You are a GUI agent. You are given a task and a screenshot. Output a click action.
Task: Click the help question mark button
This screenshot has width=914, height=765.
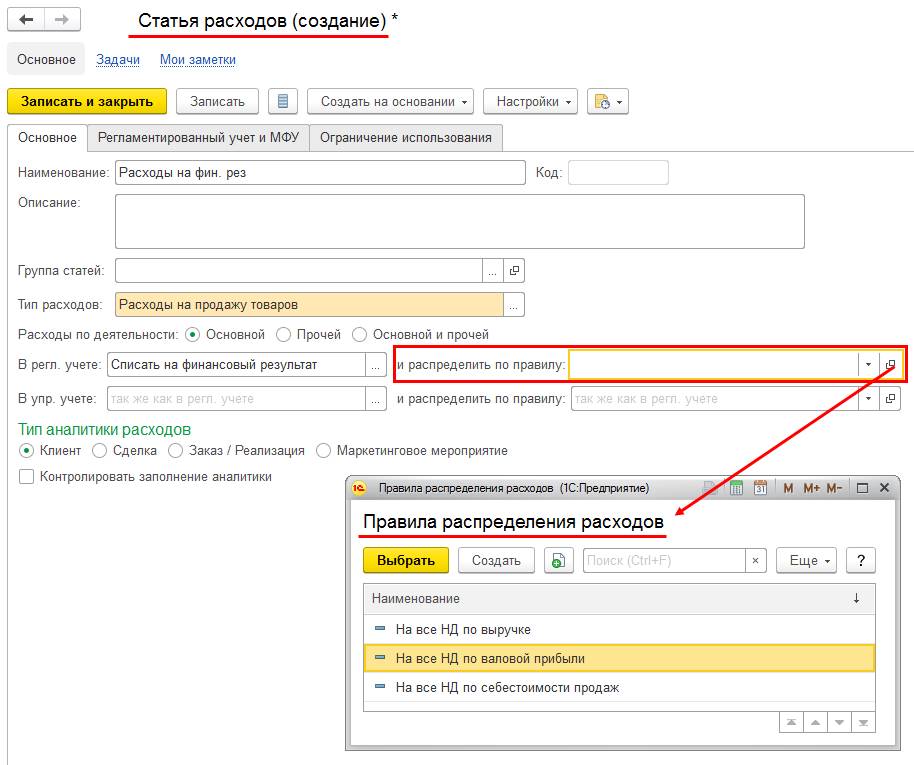861,560
